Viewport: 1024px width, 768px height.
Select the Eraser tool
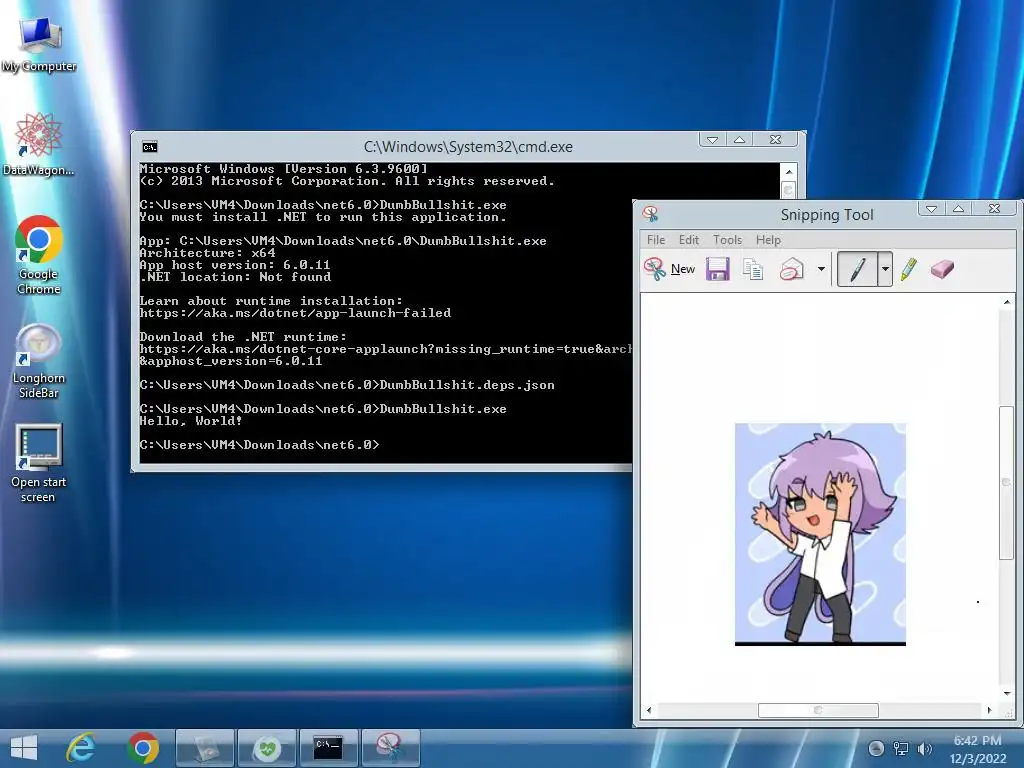tap(942, 268)
